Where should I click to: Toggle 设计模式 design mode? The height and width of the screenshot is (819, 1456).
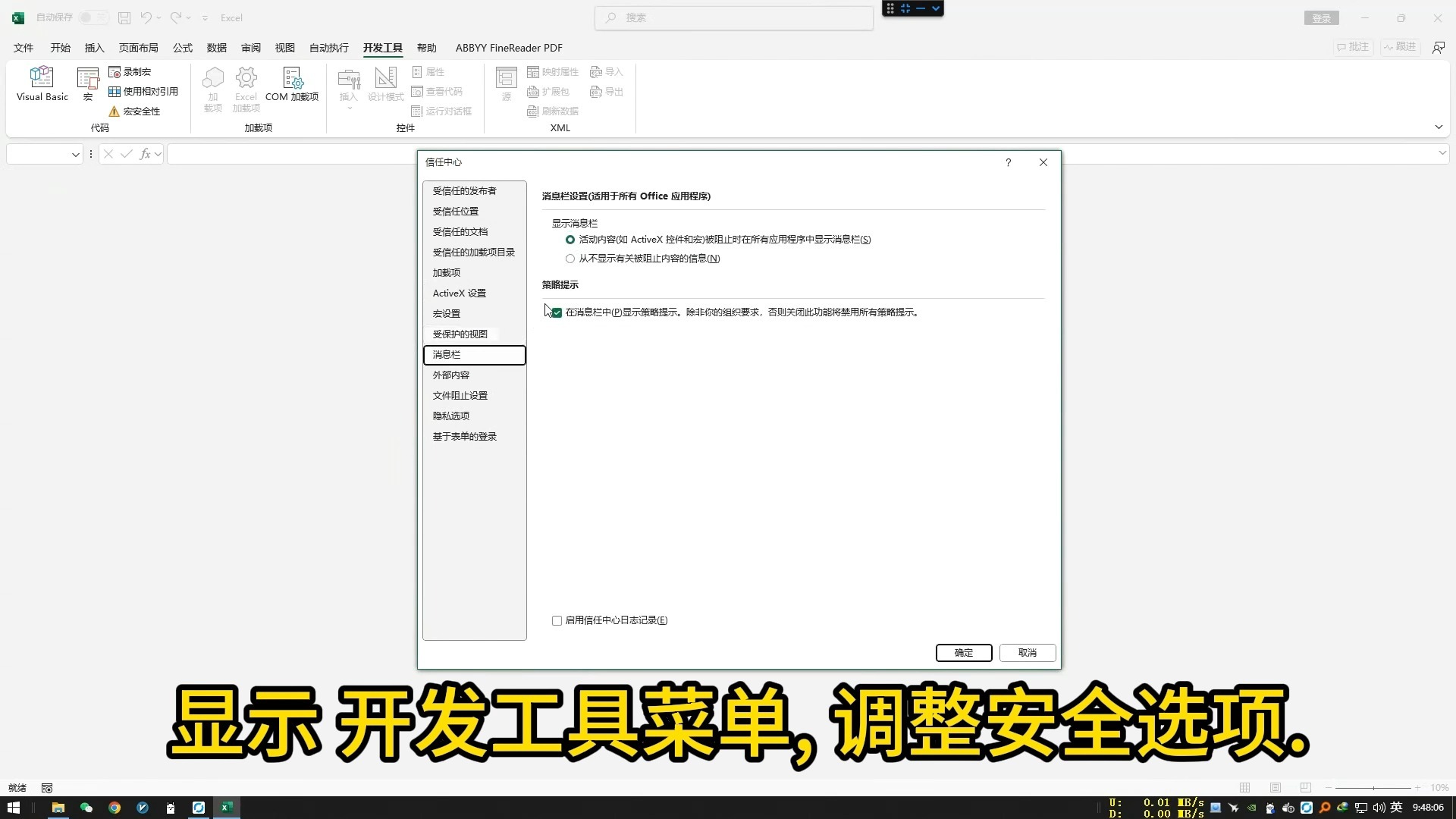[385, 84]
